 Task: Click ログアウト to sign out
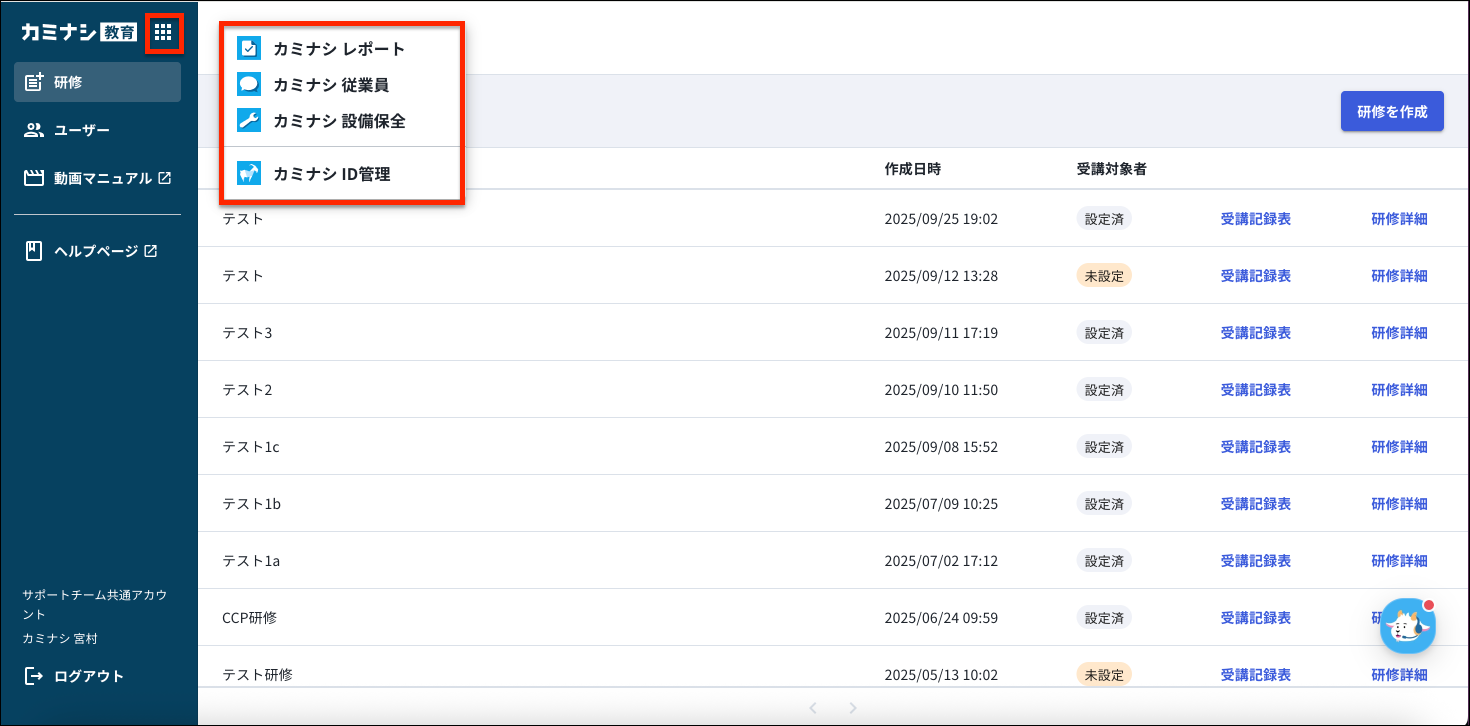coord(76,677)
